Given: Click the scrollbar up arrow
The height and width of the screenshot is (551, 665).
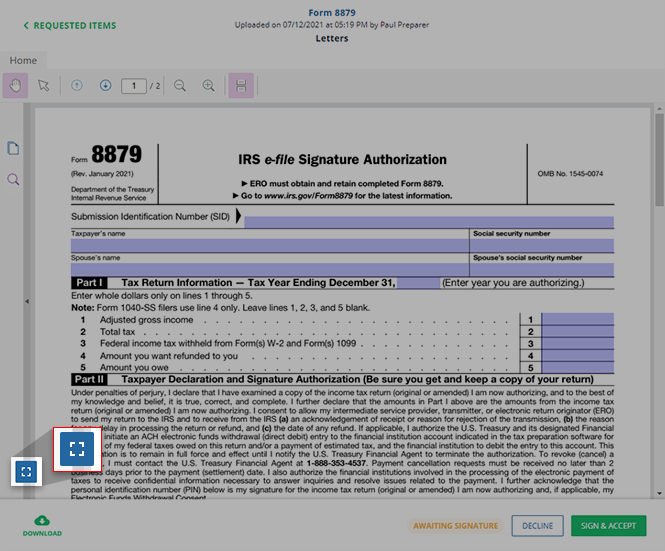Looking at the screenshot, I should coord(659,109).
